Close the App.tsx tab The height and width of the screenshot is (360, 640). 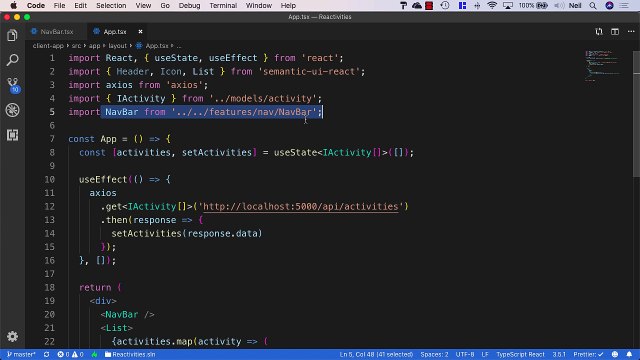pos(140,31)
